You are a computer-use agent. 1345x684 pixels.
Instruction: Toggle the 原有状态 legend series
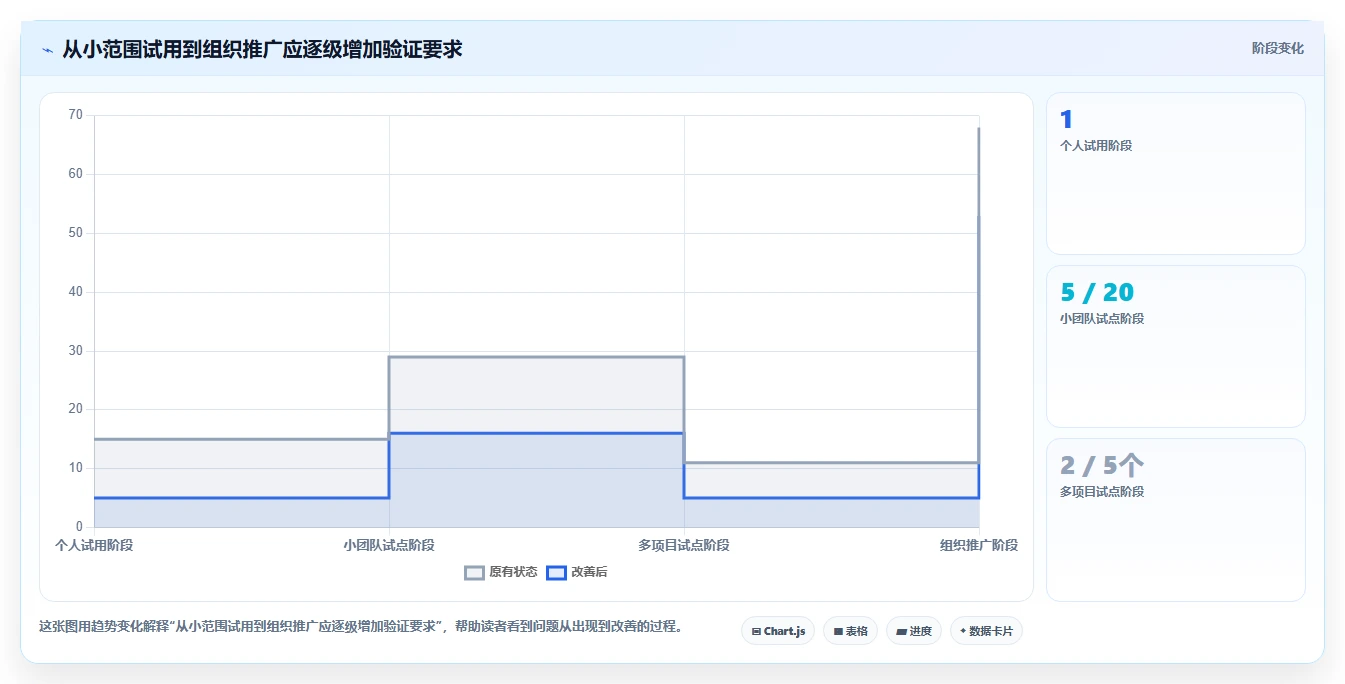(x=501, y=572)
